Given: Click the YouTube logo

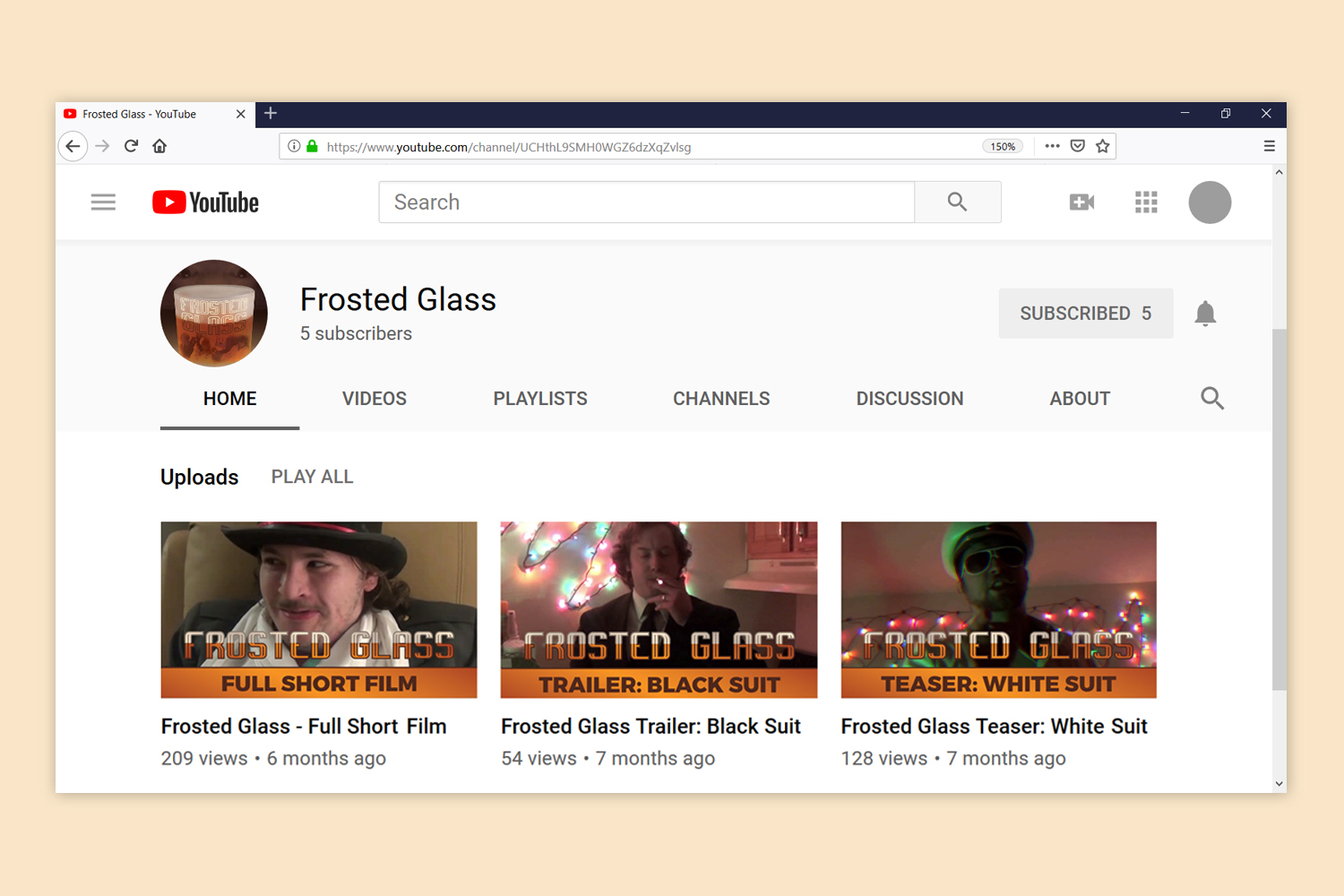Looking at the screenshot, I should [x=205, y=202].
